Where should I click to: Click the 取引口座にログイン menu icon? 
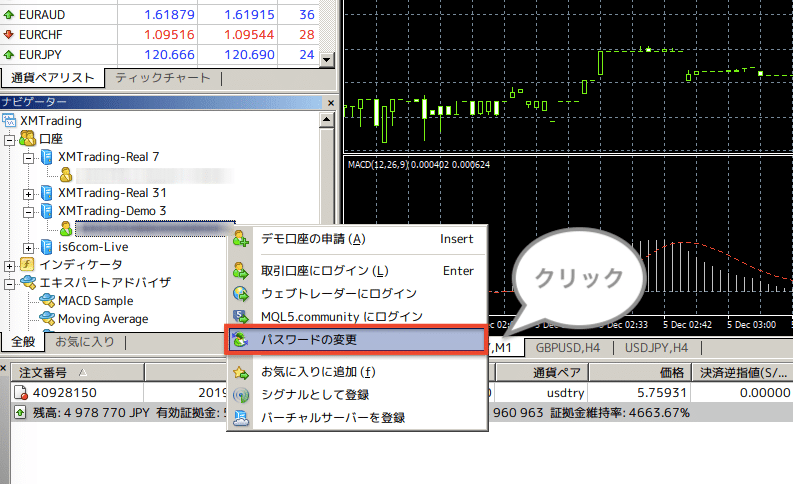click(x=241, y=271)
